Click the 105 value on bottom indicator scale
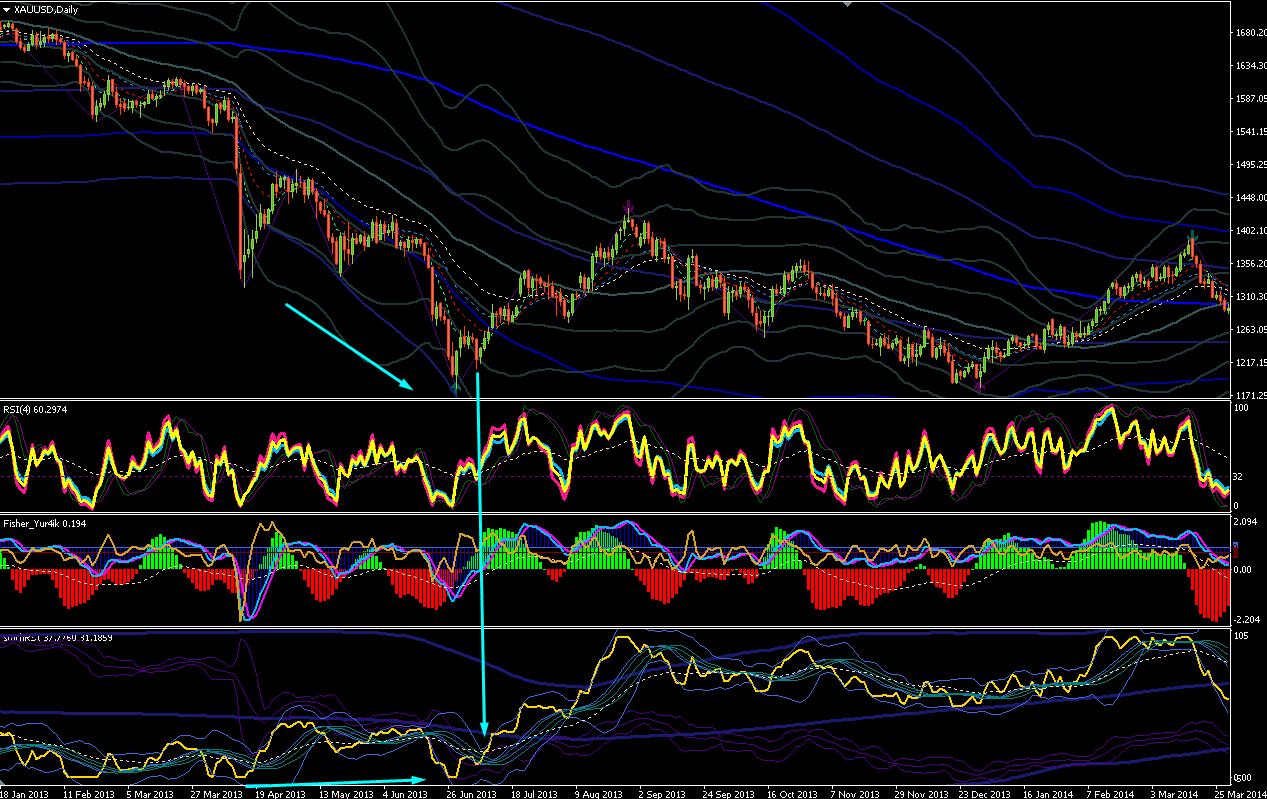Screen dimensions: 1267x799 pos(1240,637)
